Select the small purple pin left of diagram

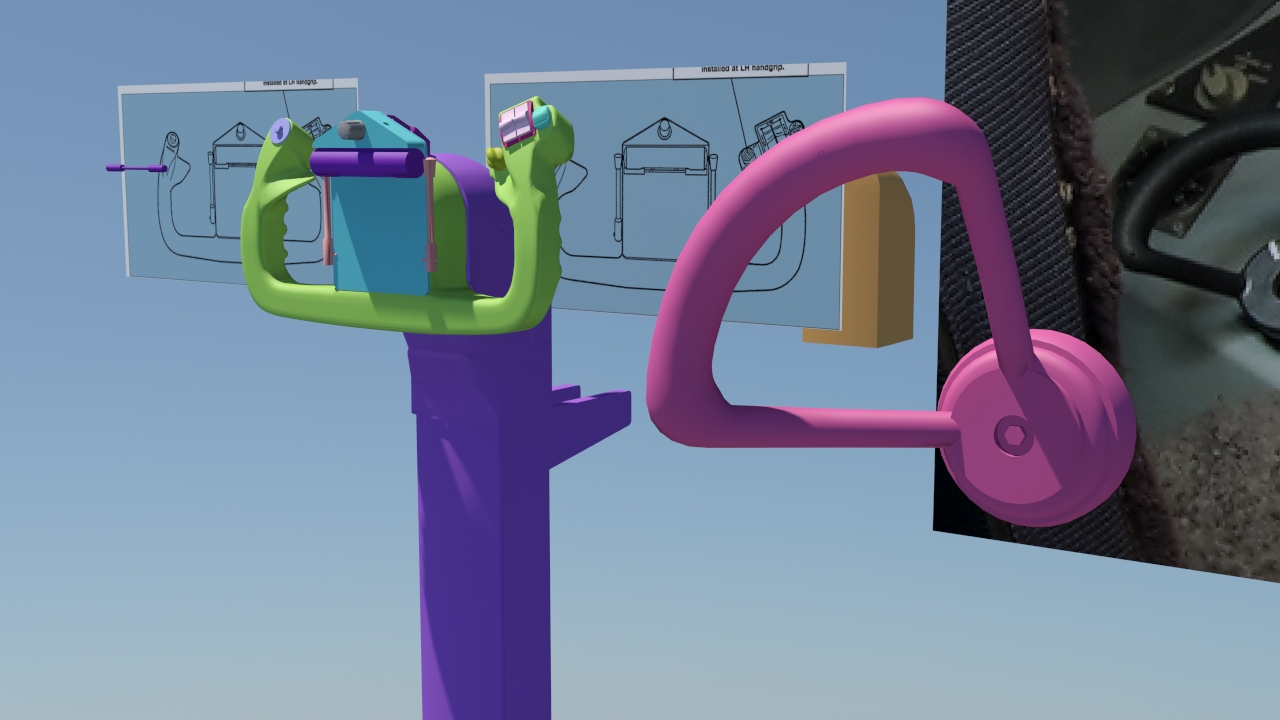coord(137,168)
